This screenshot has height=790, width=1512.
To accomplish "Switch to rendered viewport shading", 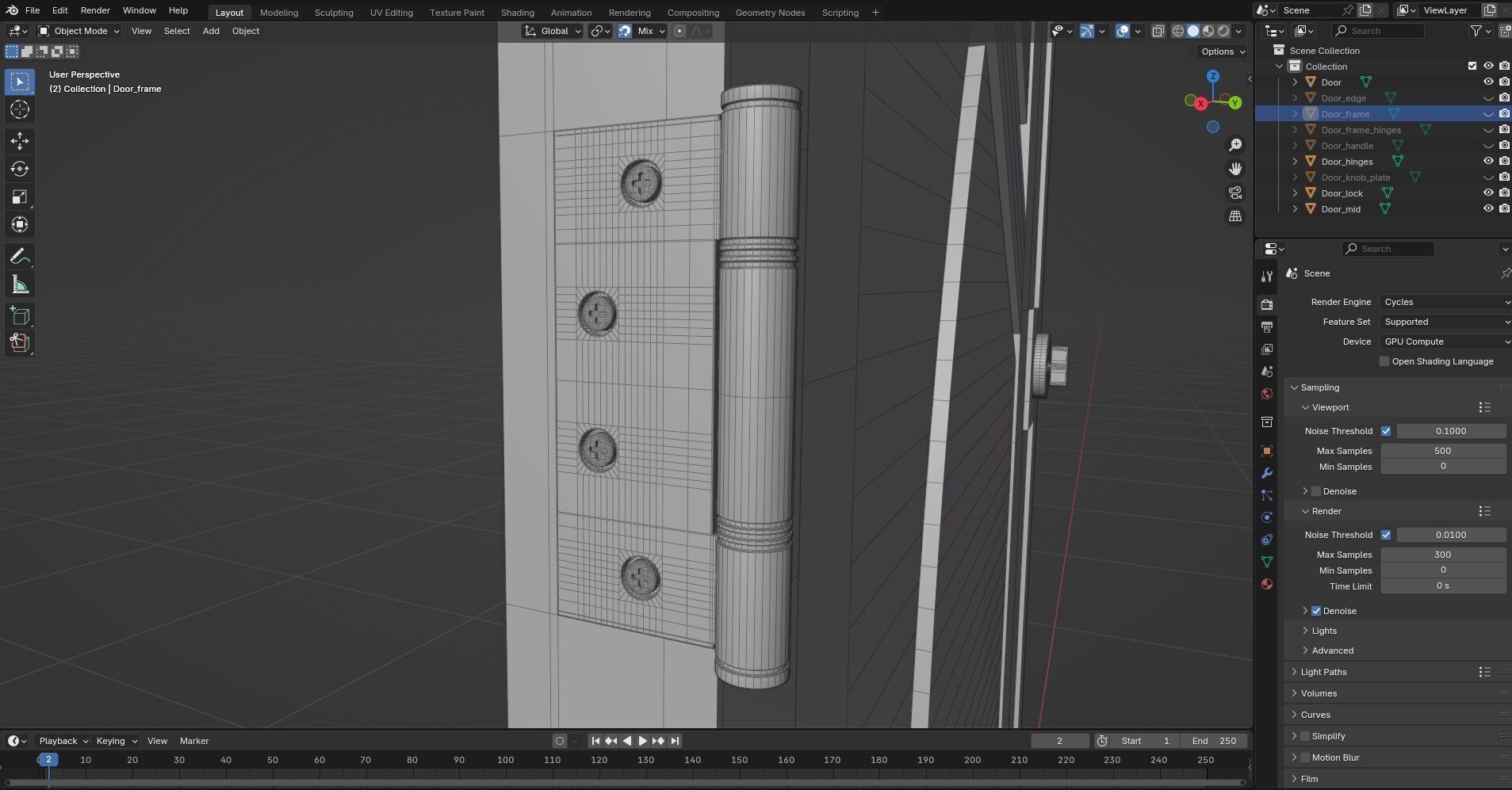I will pyautogui.click(x=1223, y=31).
